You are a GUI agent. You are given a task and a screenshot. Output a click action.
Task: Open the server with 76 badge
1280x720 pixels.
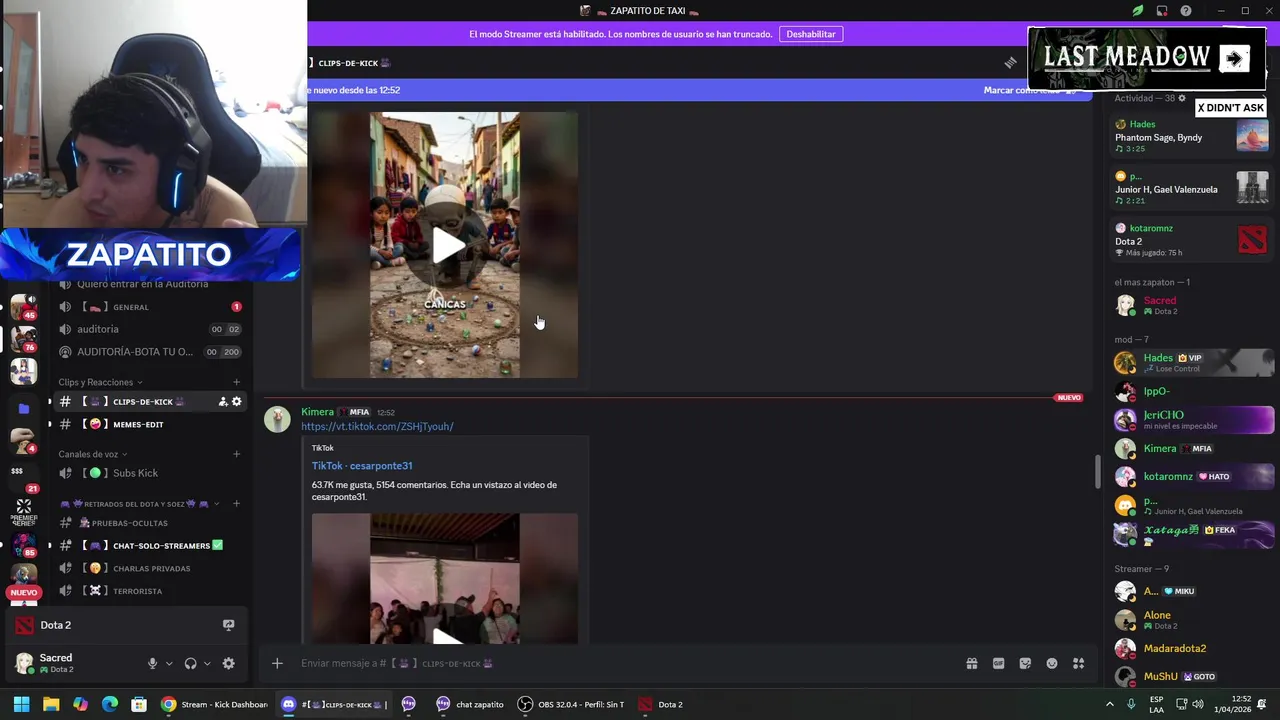pos(23,339)
